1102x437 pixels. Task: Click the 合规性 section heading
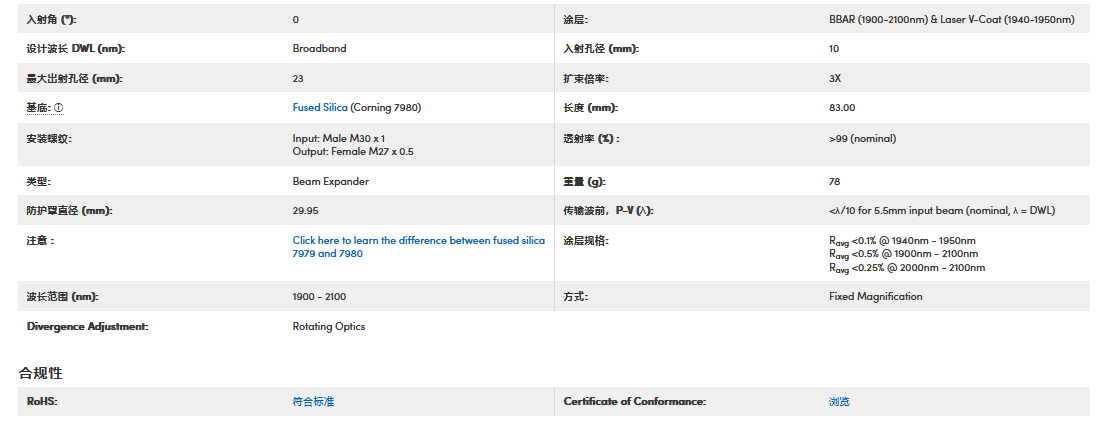(40, 373)
